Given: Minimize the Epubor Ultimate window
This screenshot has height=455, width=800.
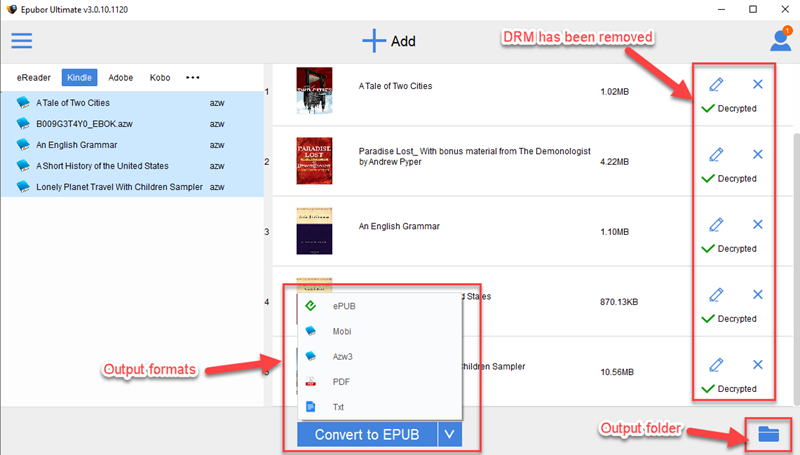Looking at the screenshot, I should (x=721, y=9).
